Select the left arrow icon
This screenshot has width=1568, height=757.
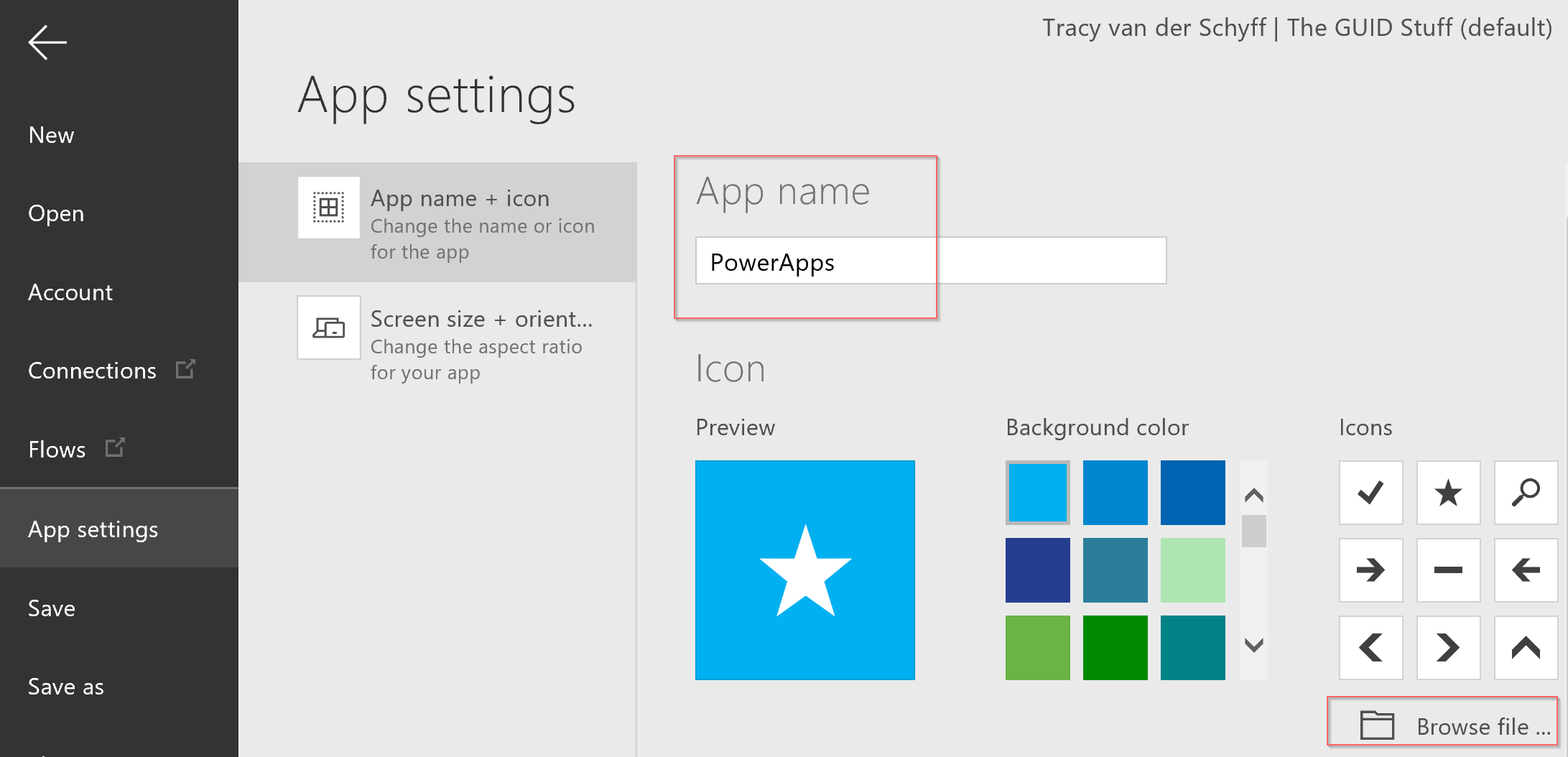point(1526,570)
